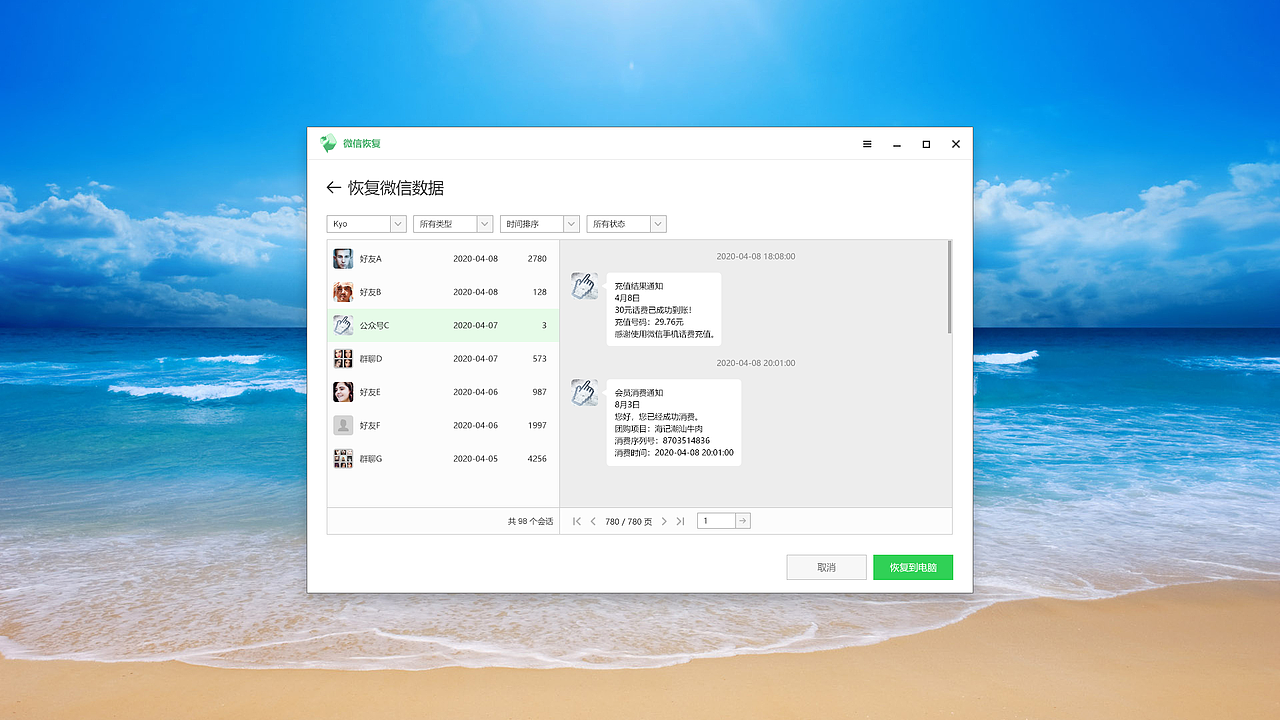The image size is (1280, 720).
Task: Select the 群聊G name label
Action: point(371,458)
